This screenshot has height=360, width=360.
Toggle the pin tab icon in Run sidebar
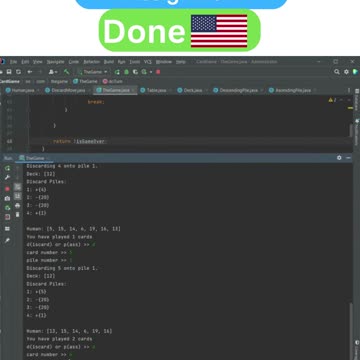point(7,240)
